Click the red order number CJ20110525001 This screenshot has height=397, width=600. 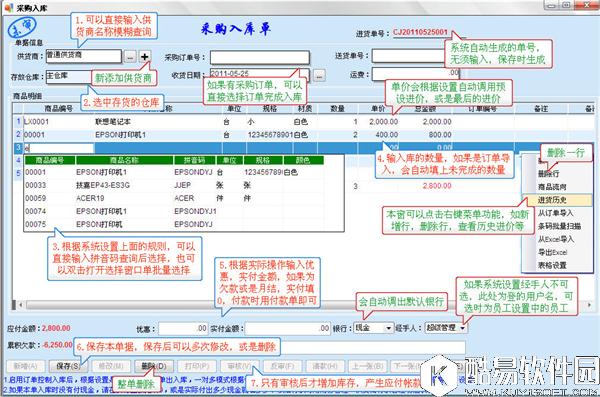[x=420, y=32]
